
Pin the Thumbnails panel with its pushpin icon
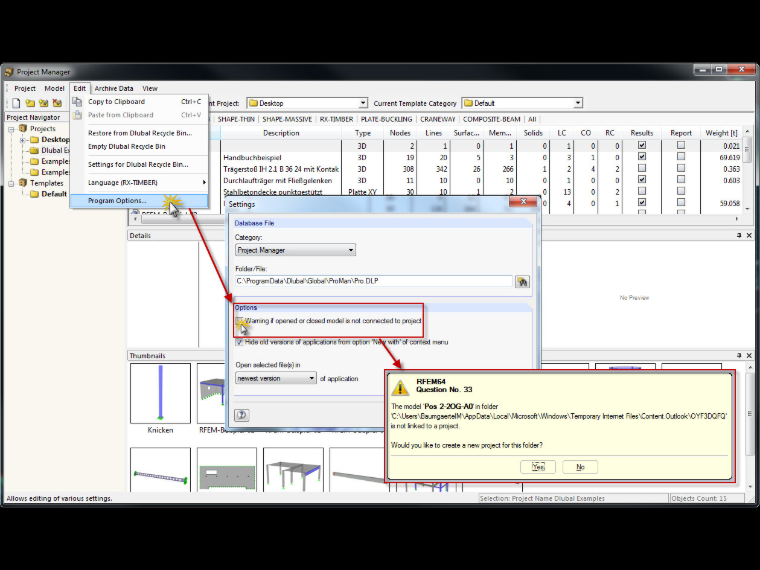(739, 355)
